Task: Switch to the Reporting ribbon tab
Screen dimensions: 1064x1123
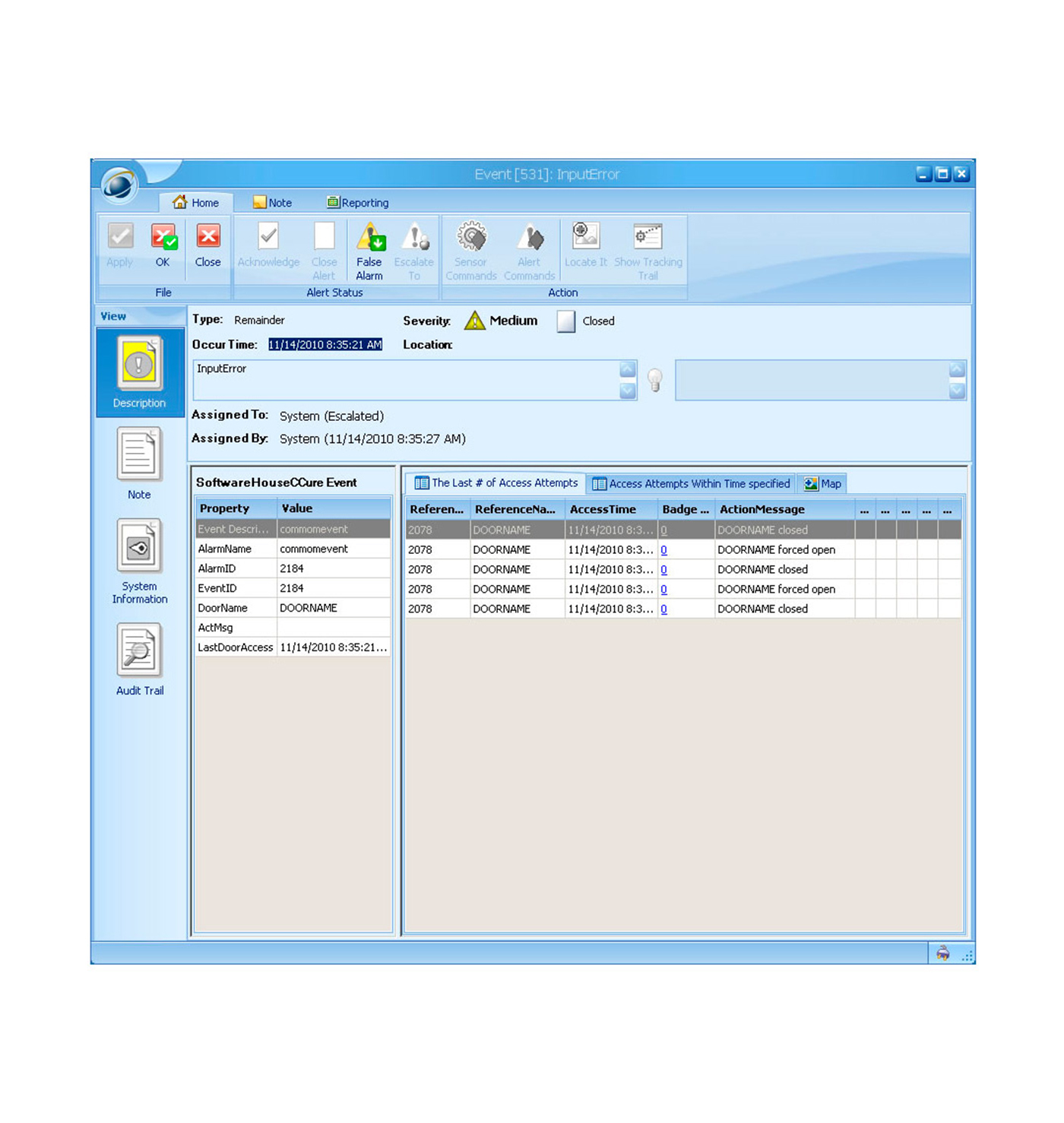Action: tap(358, 203)
